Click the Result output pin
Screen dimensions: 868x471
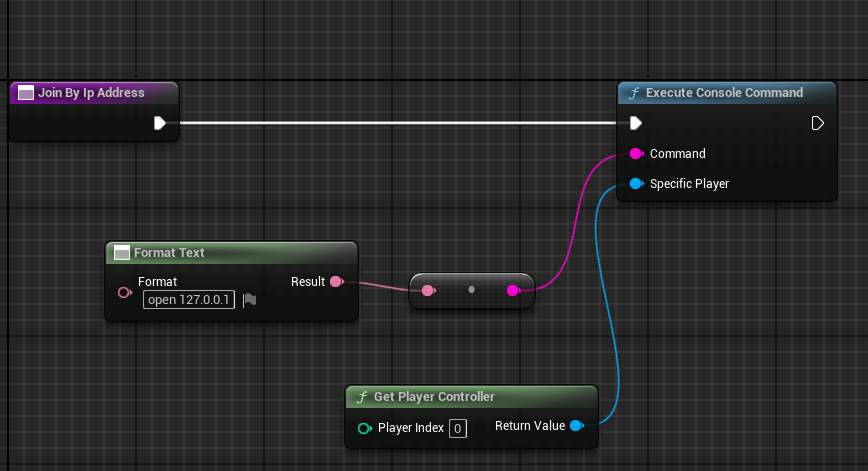click(337, 282)
